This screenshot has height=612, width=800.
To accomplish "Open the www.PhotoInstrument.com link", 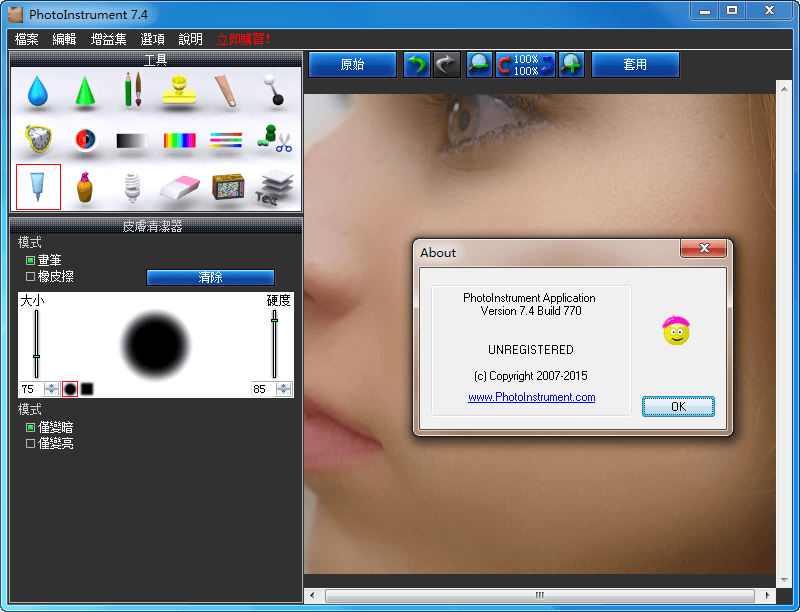I will (532, 397).
